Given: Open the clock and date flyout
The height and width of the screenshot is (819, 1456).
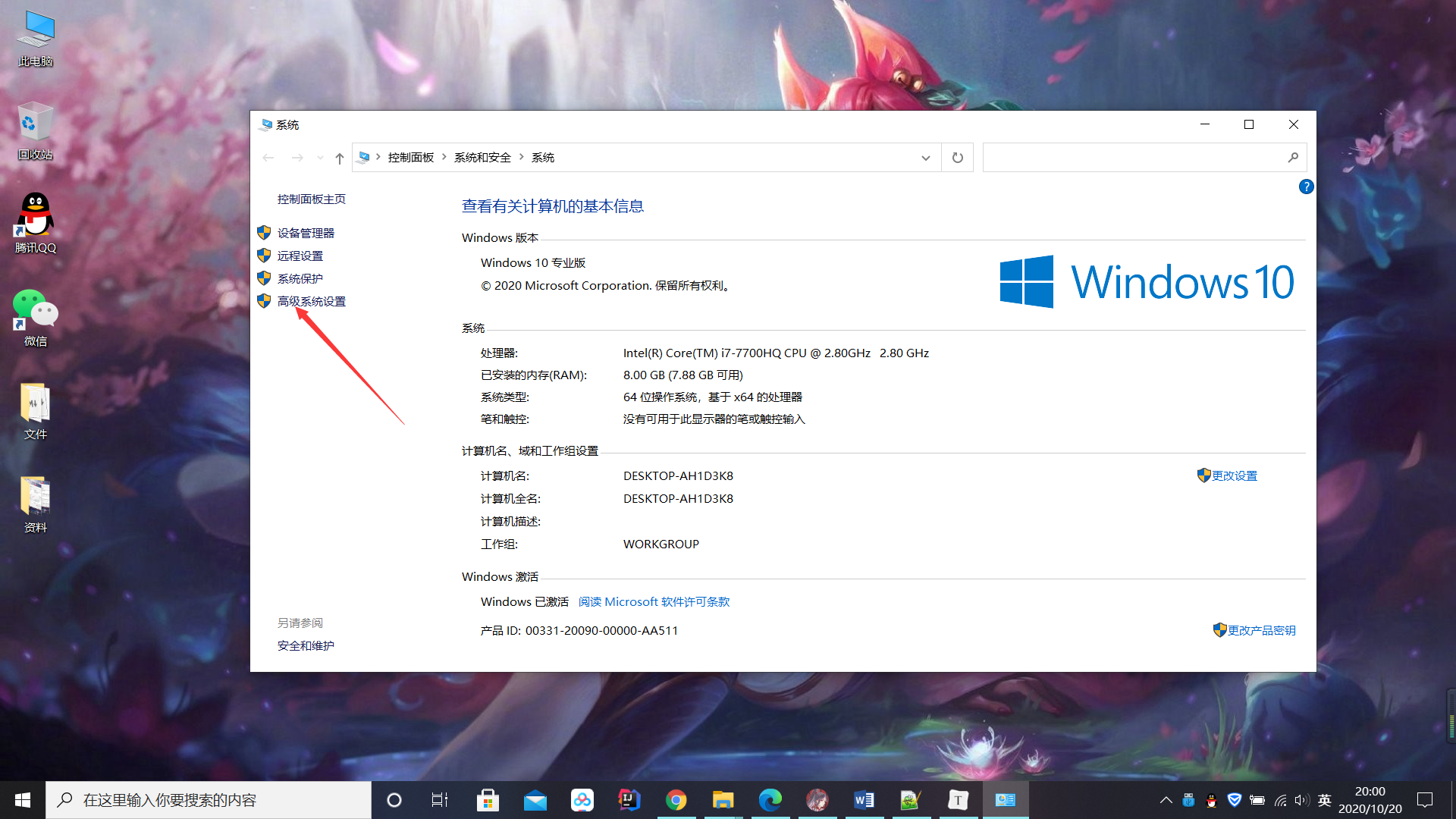Looking at the screenshot, I should point(1370,800).
